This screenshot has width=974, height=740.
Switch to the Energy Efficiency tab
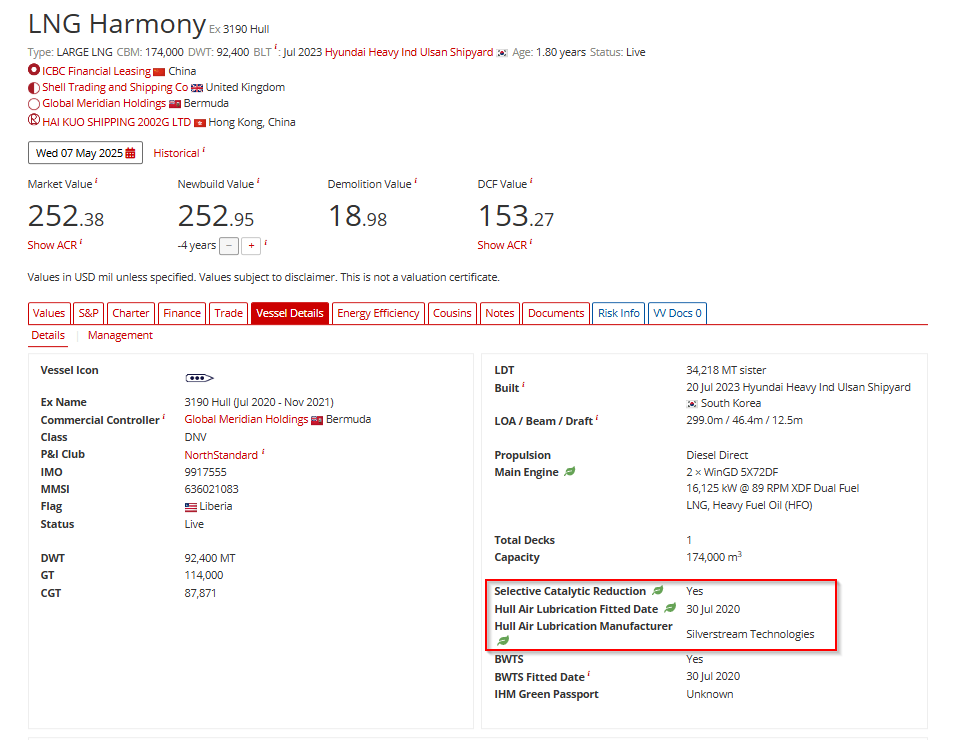click(x=378, y=313)
